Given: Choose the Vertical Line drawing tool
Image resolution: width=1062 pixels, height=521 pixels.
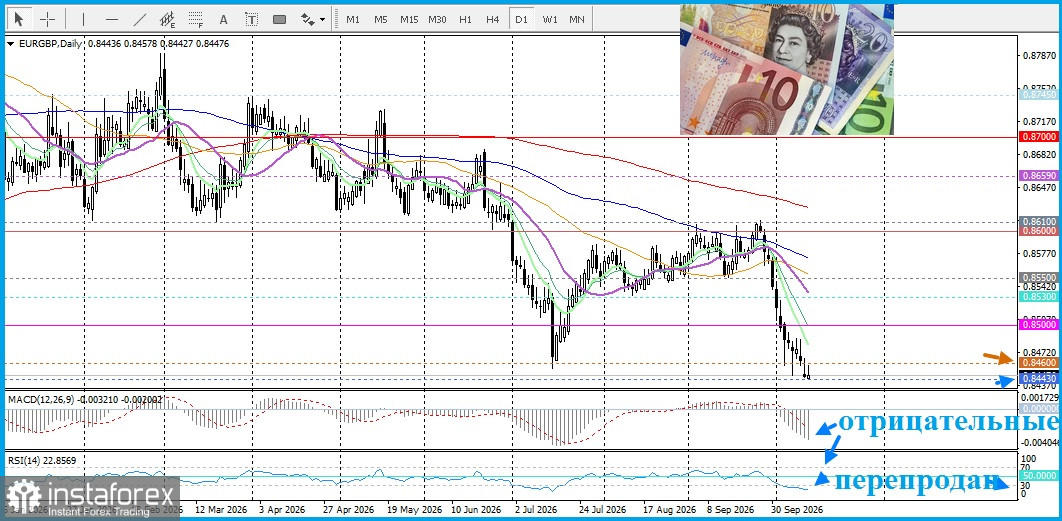Looking at the screenshot, I should coord(83,19).
